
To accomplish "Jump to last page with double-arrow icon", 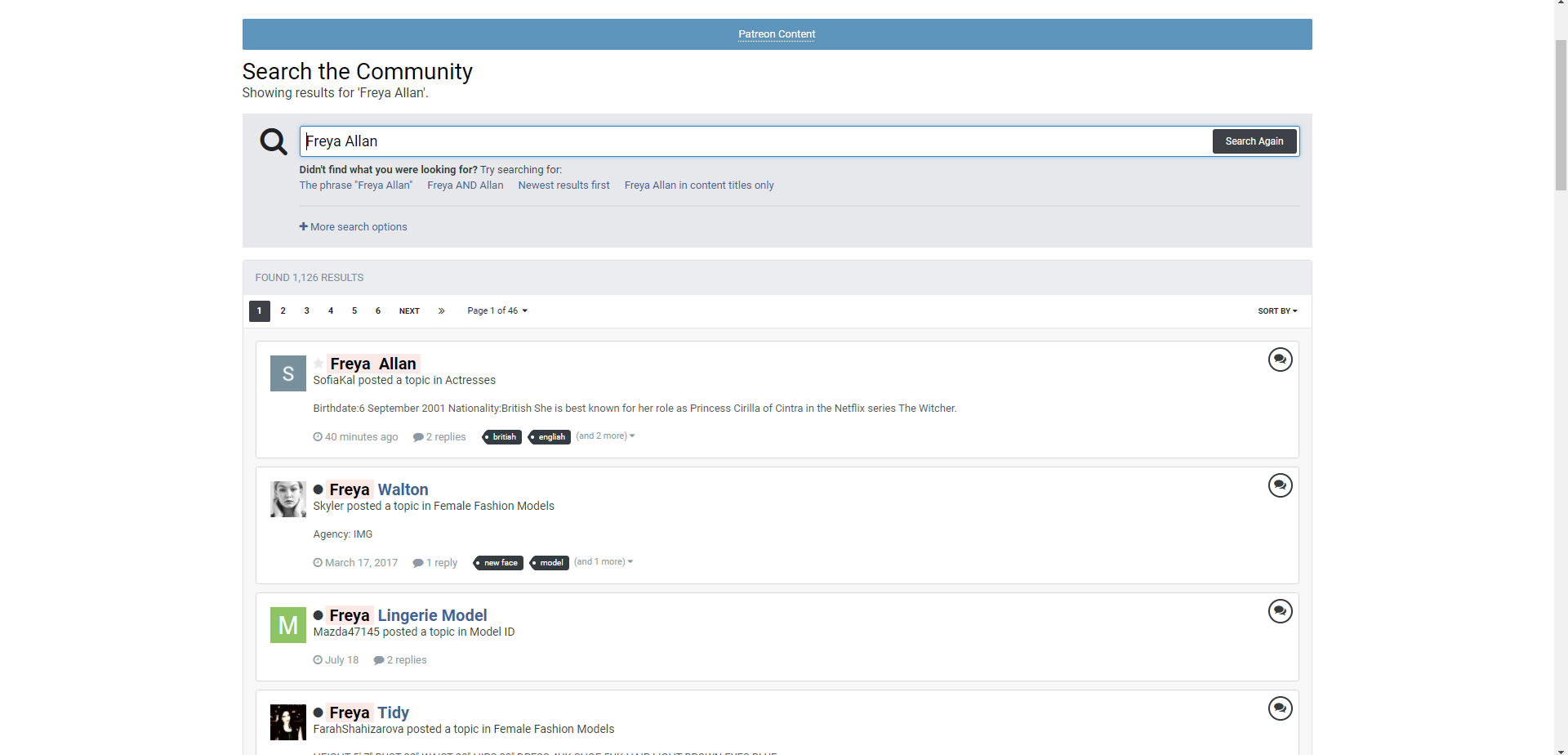I will (441, 311).
